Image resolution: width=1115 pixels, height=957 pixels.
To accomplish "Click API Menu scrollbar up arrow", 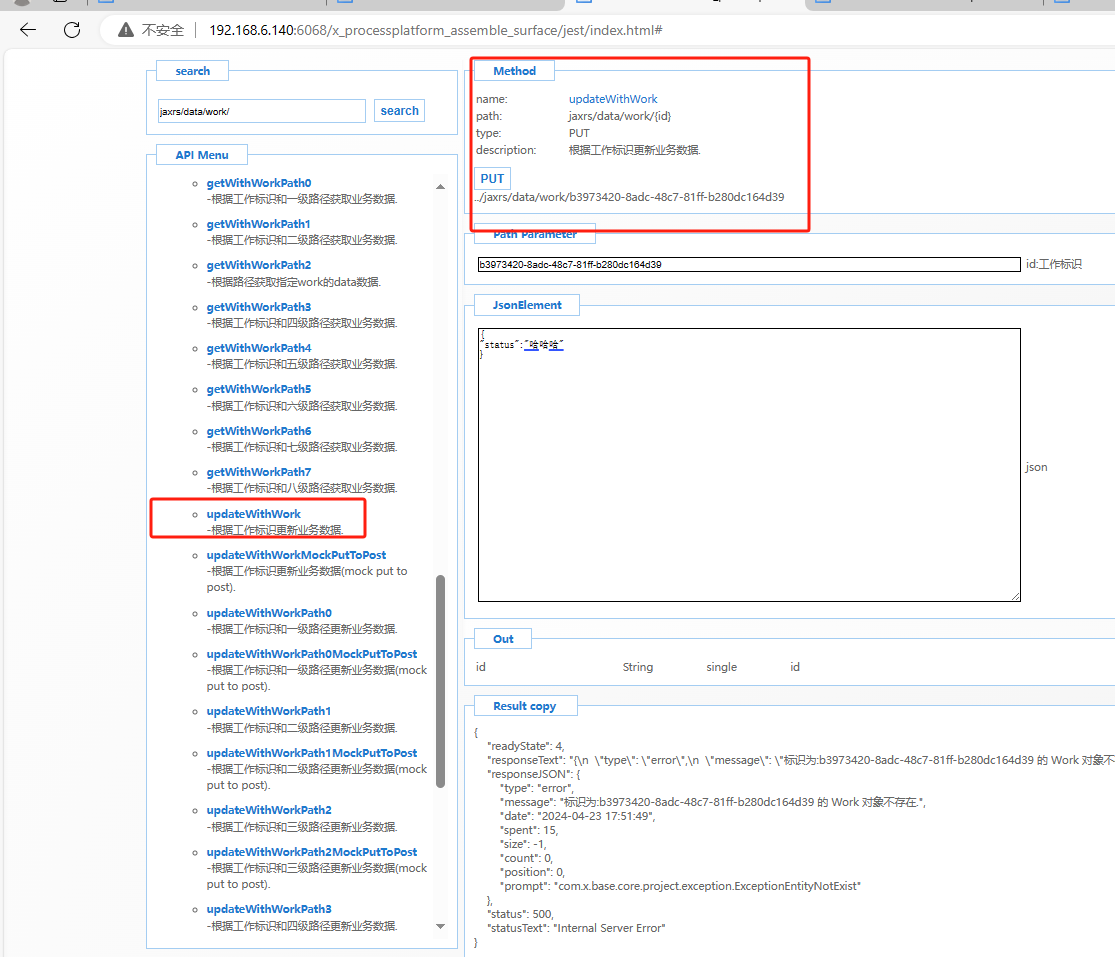I will click(440, 186).
